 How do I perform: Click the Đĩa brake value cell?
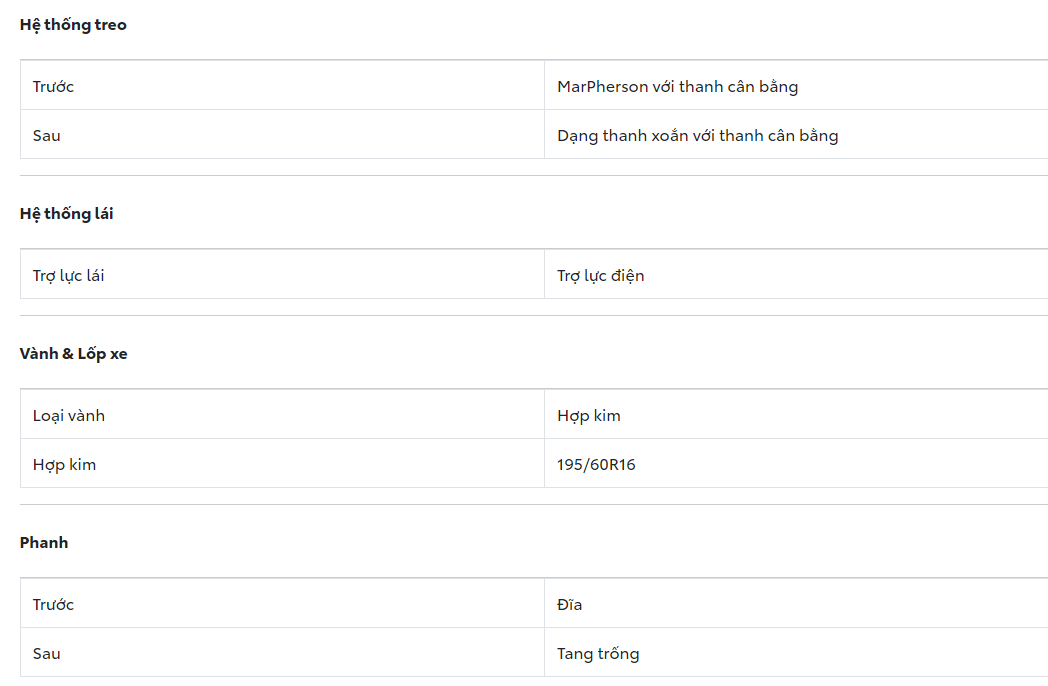569,604
